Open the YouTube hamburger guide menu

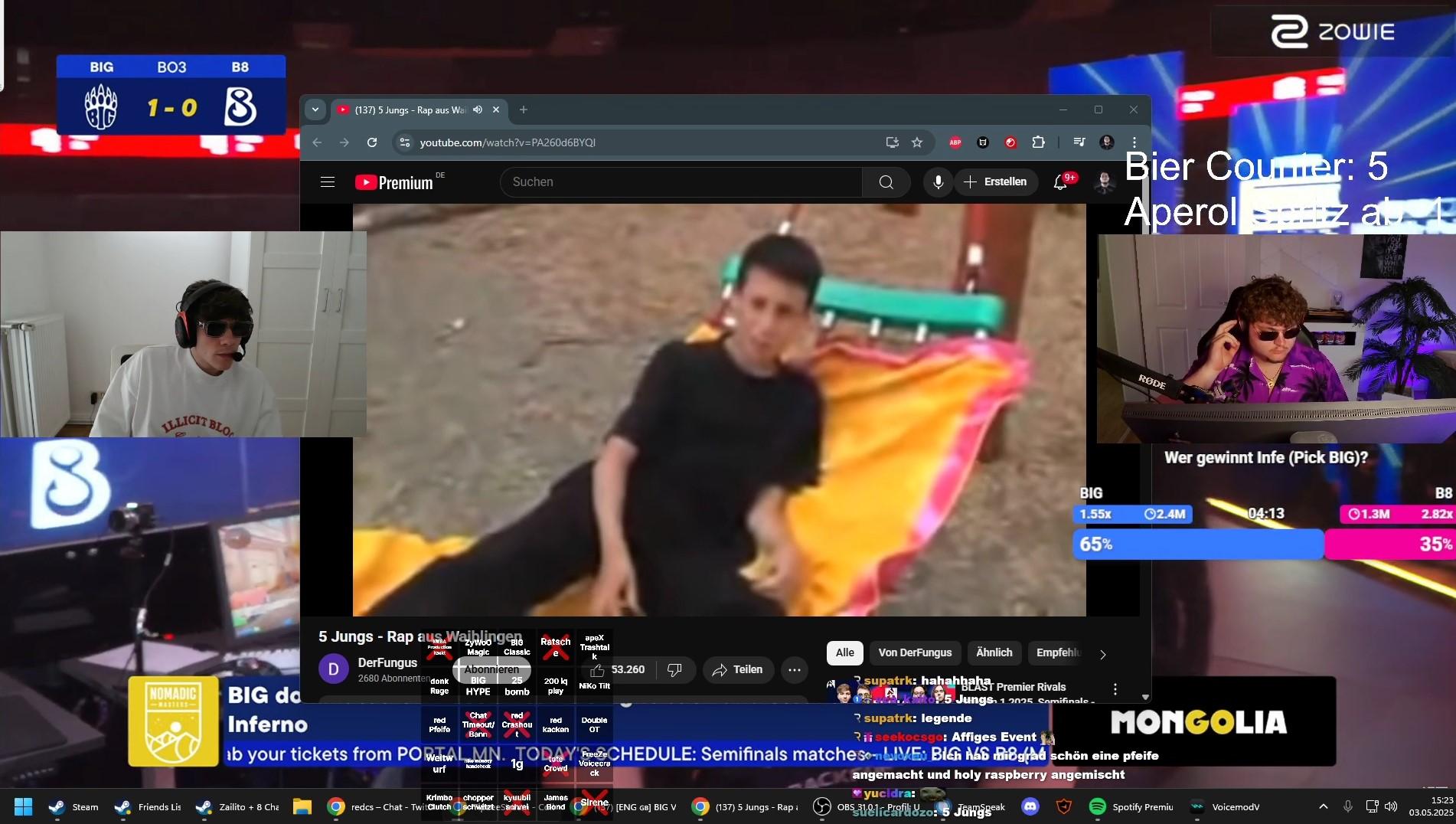328,182
